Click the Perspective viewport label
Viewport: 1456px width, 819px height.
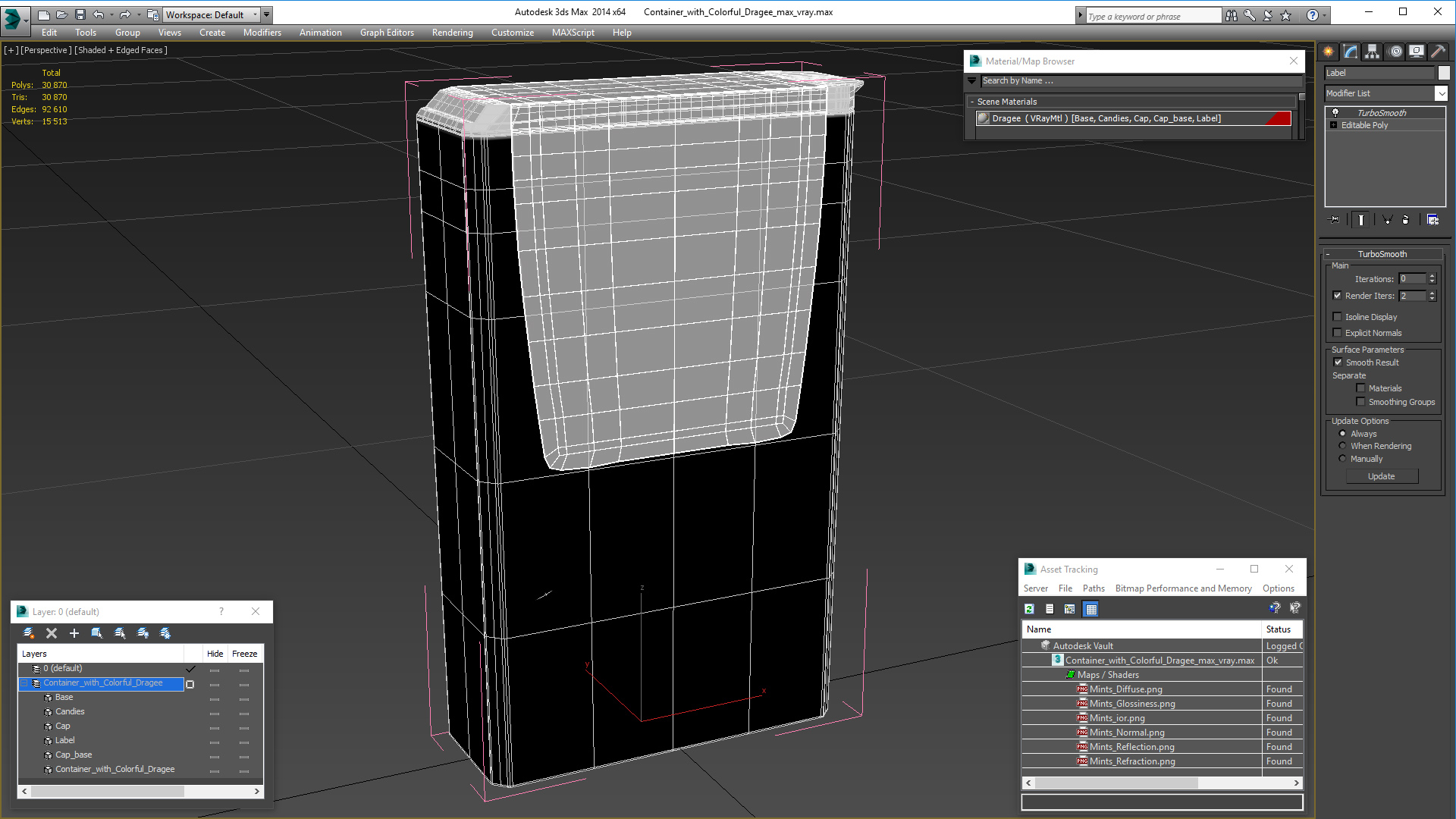tap(46, 50)
